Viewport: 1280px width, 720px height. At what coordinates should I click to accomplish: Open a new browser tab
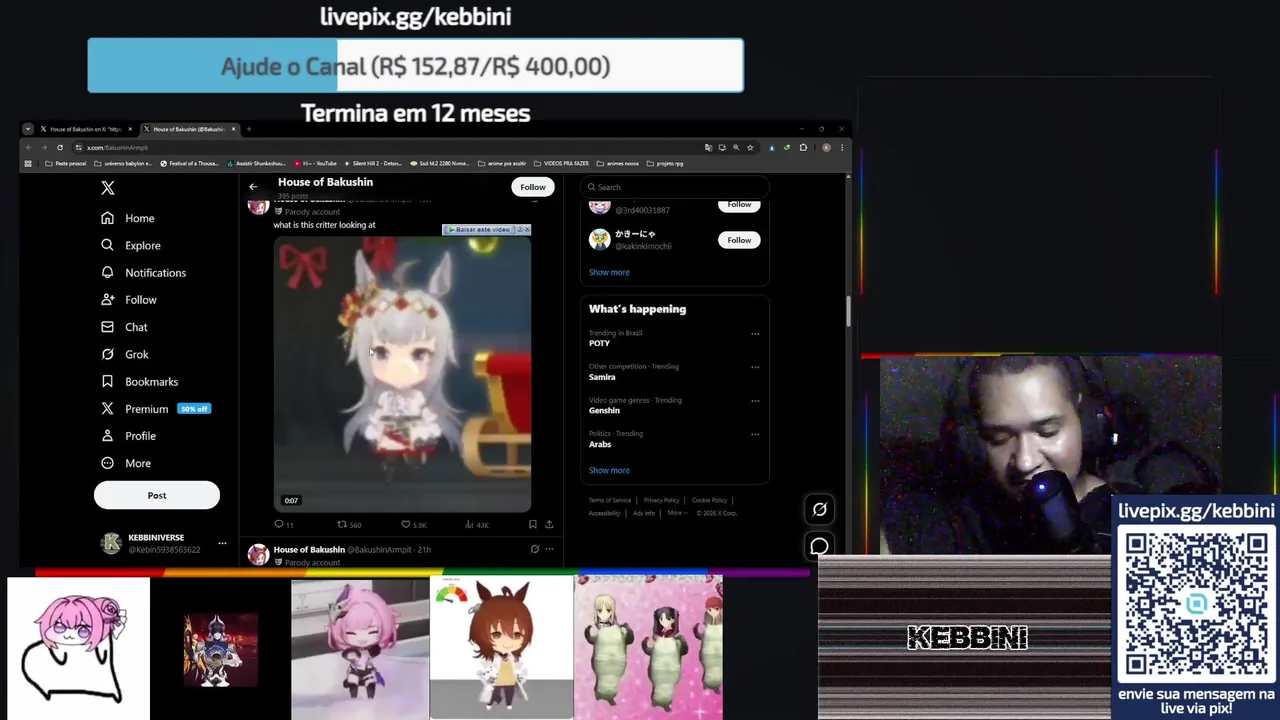coord(249,129)
